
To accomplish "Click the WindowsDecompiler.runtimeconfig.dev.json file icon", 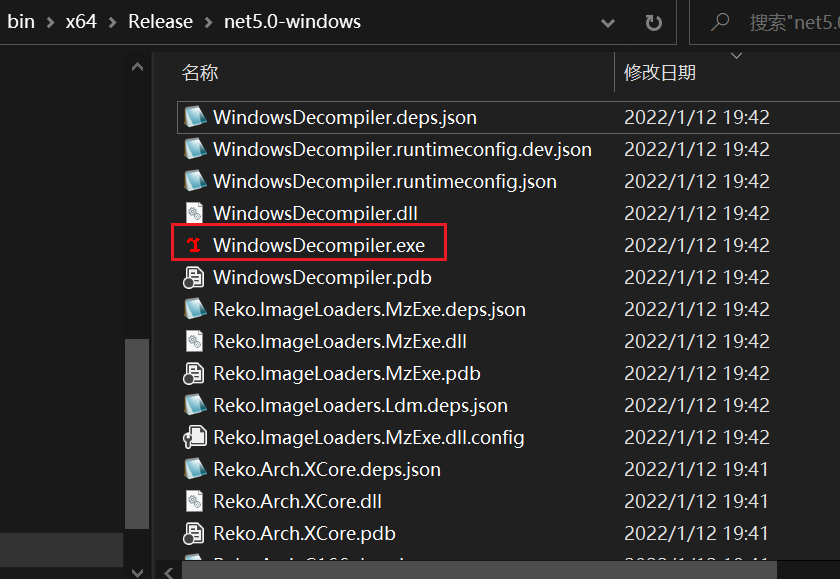I will click(x=194, y=149).
